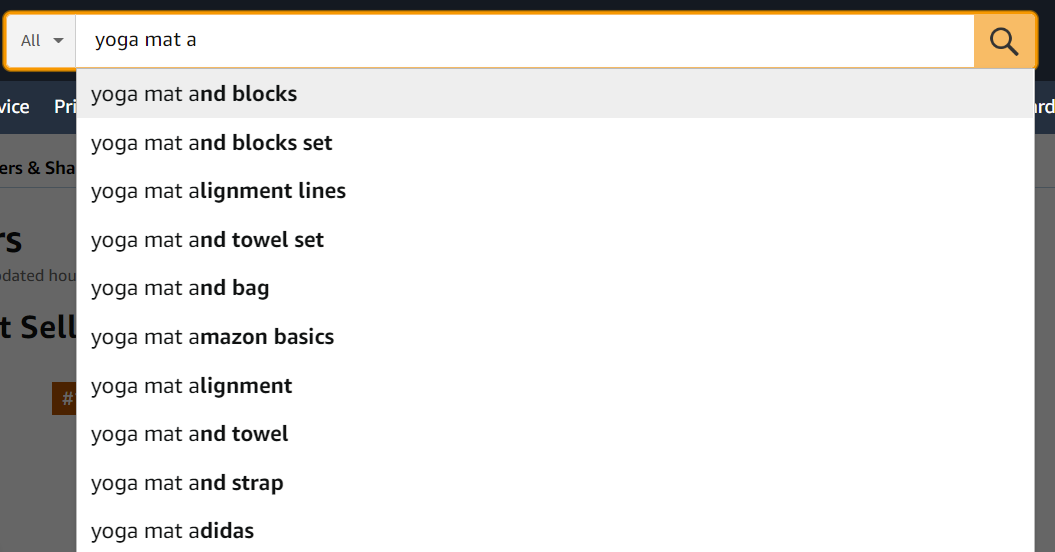
Task: Choose 'yoga mat and towel' suggestion
Action: [x=190, y=434]
